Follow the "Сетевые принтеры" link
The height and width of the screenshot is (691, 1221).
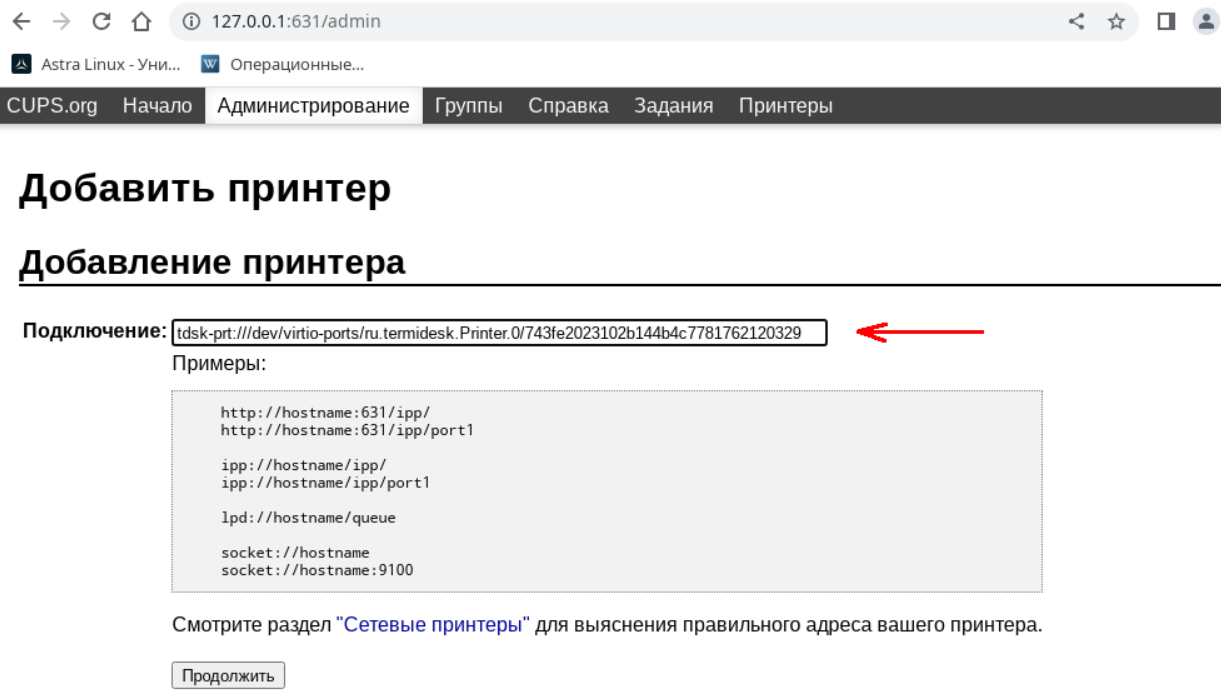(433, 626)
